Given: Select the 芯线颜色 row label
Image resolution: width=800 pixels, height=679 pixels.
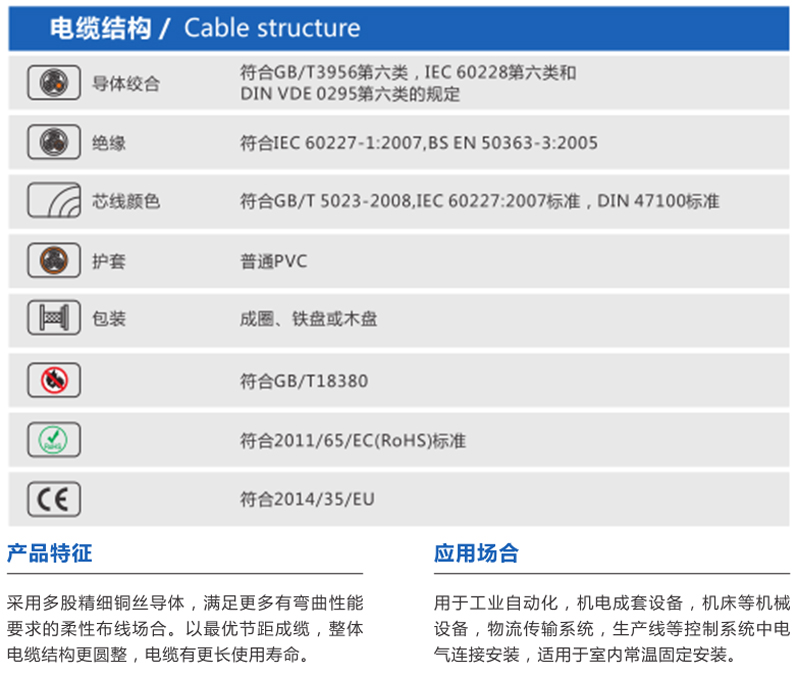Looking at the screenshot, I should click(126, 201).
